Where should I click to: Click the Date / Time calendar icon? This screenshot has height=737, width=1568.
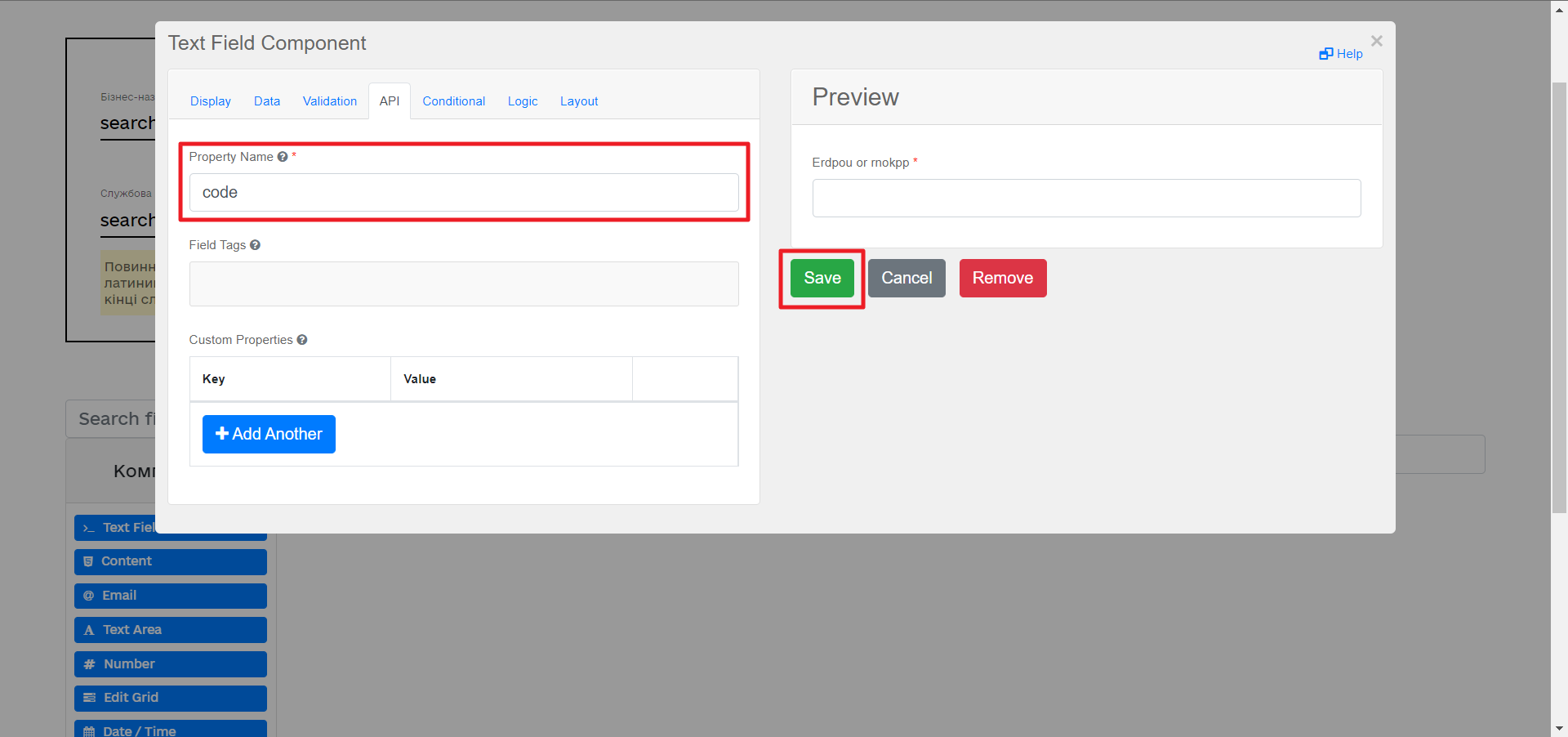pyautogui.click(x=89, y=731)
